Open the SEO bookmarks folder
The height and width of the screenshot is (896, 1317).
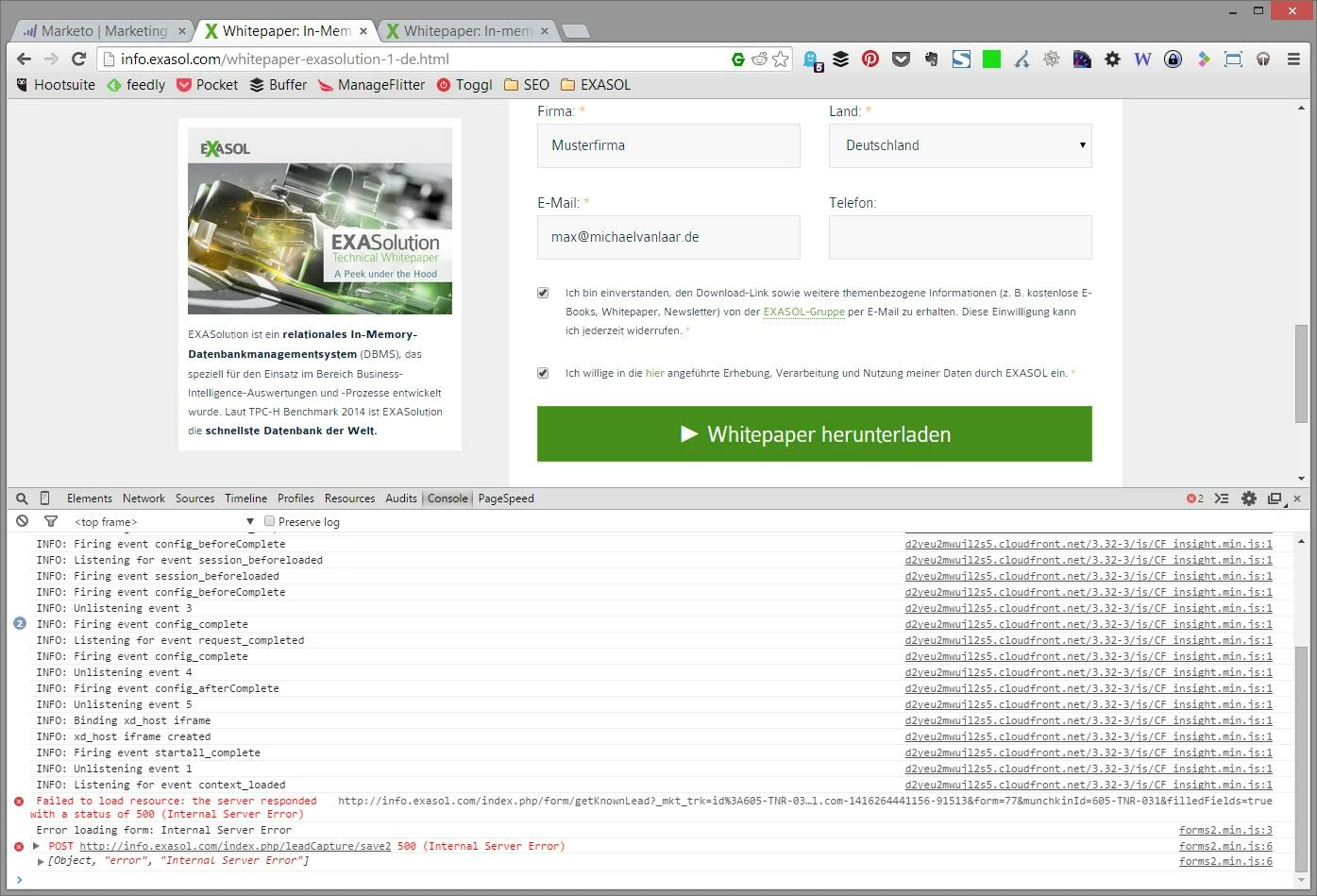coord(527,85)
